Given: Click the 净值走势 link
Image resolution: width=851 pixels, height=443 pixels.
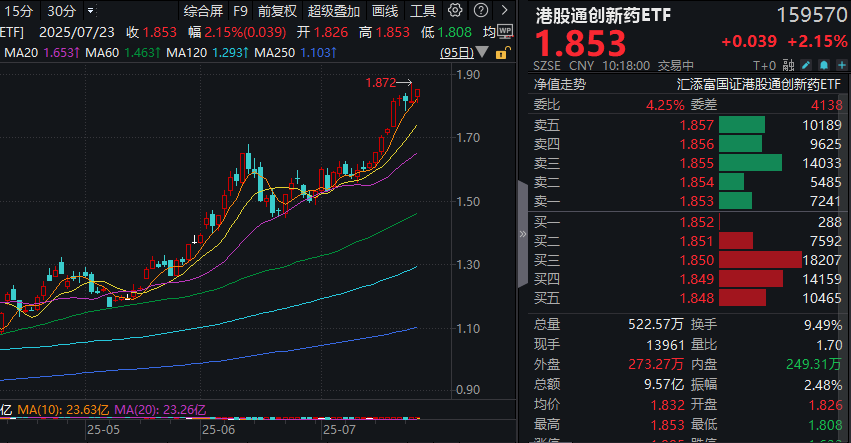Looking at the screenshot, I should (x=559, y=85).
